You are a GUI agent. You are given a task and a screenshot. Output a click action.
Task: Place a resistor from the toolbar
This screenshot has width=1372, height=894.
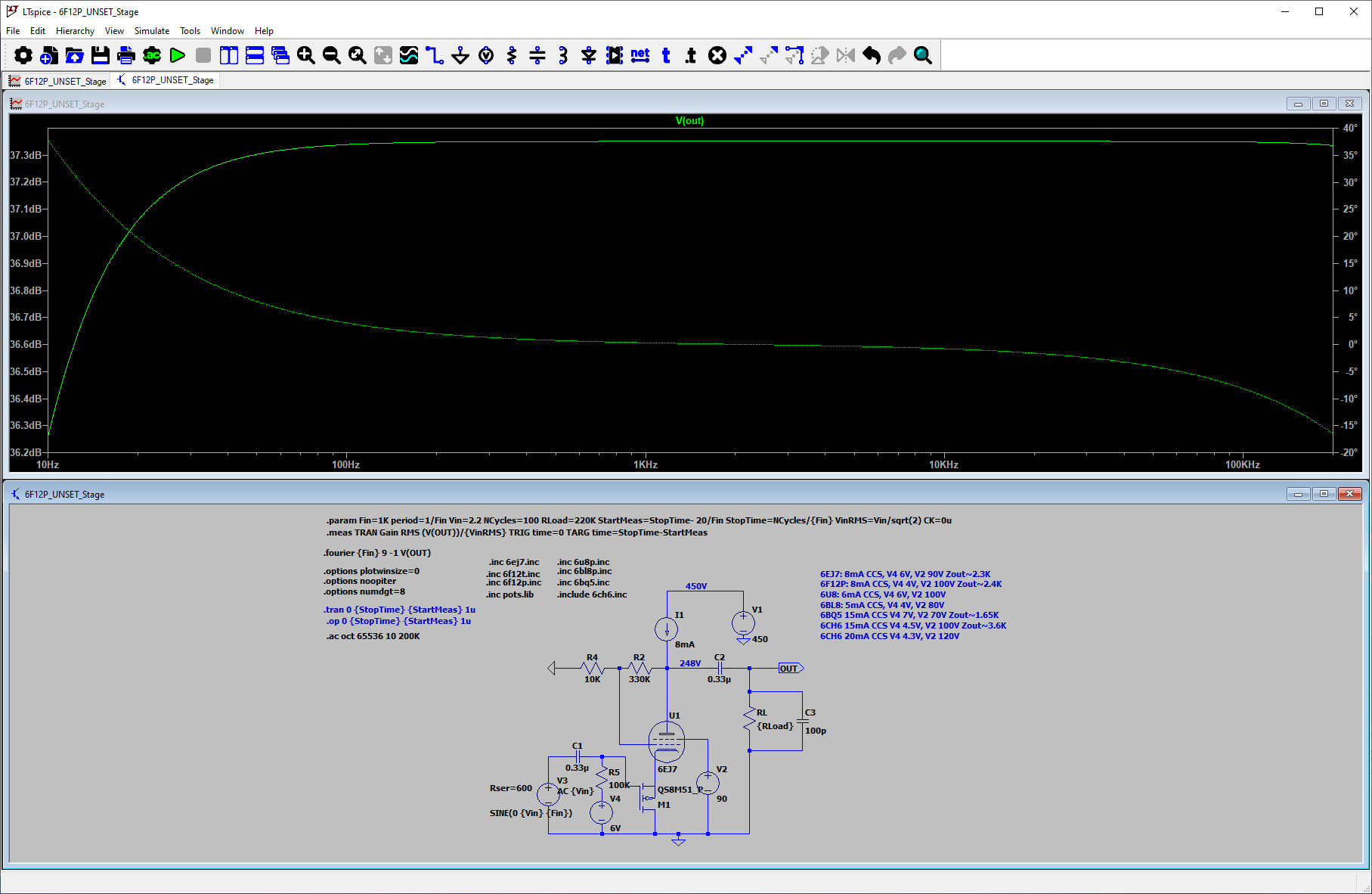pos(512,55)
